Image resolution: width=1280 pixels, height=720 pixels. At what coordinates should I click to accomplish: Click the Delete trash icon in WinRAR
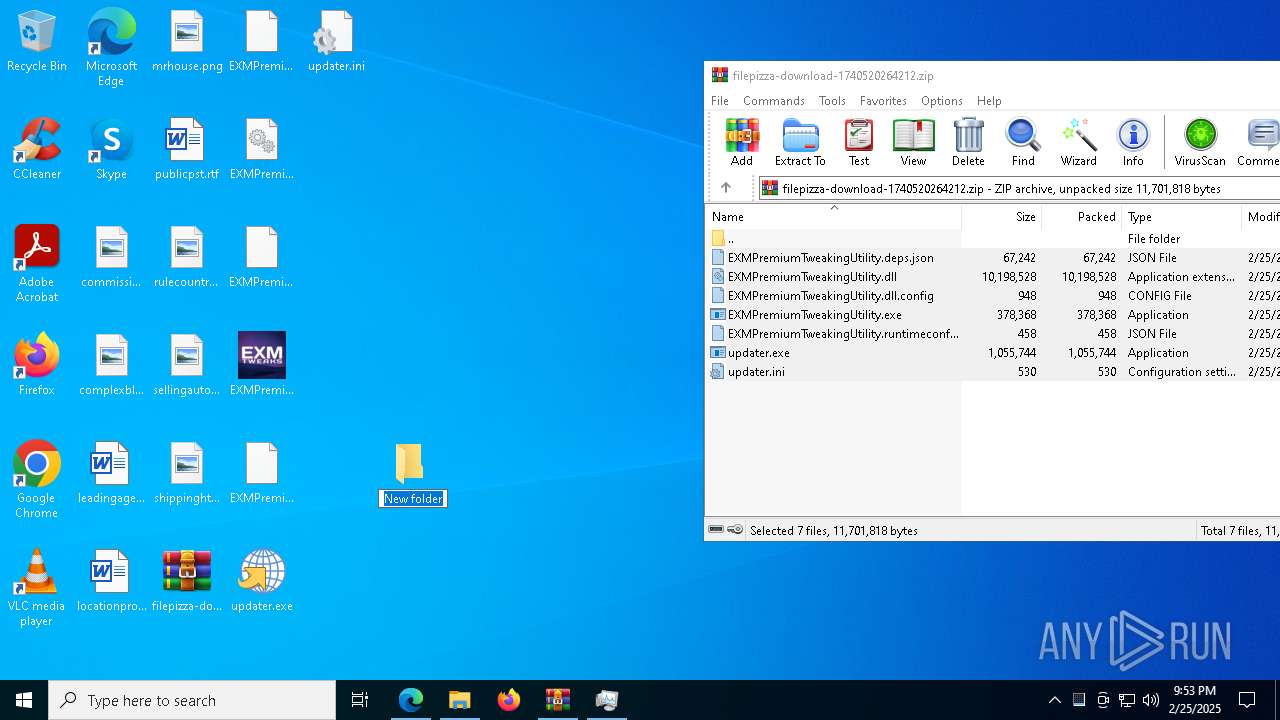click(968, 142)
